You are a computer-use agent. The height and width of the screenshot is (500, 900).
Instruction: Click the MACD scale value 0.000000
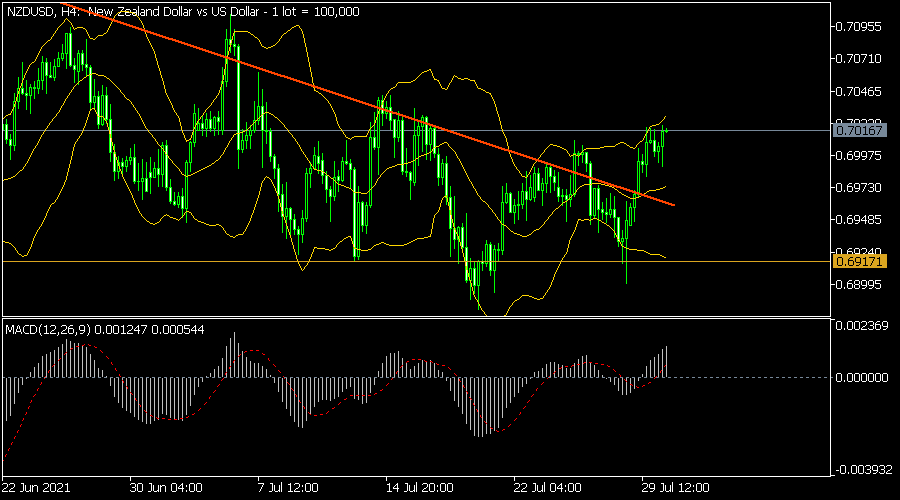pos(862,377)
